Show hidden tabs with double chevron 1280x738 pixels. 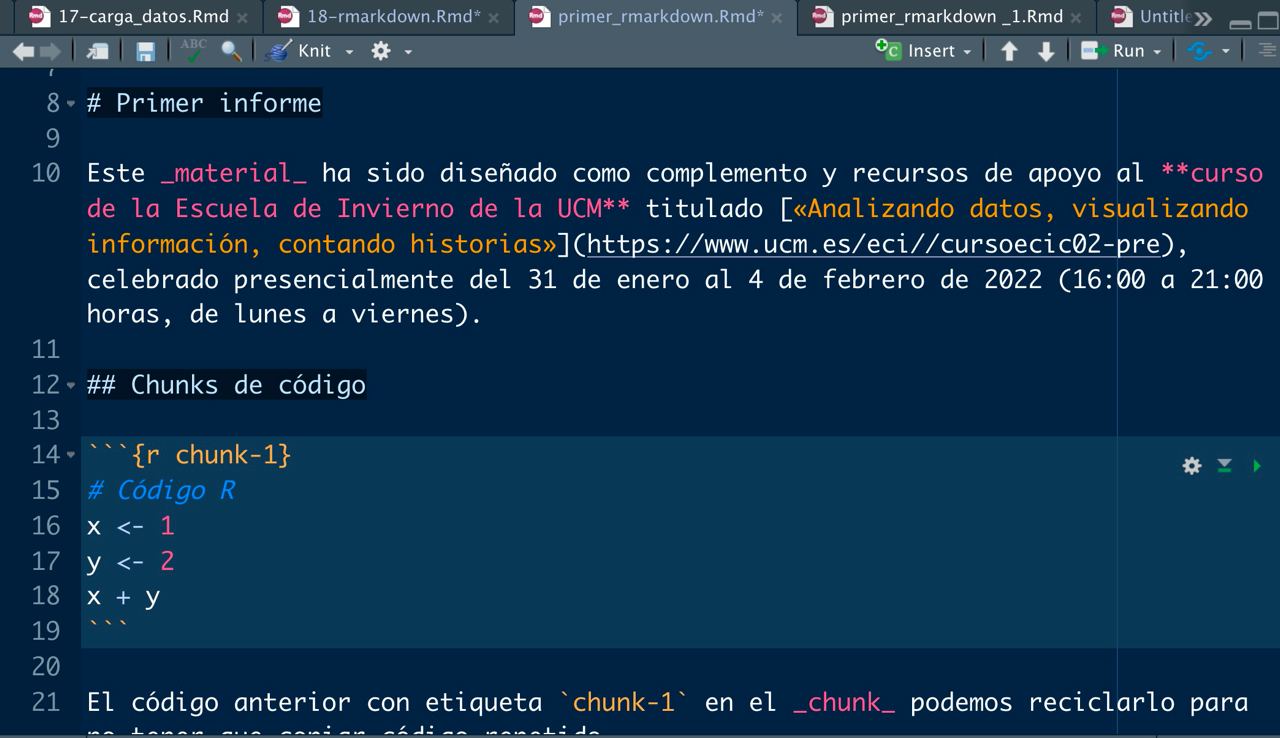pos(1203,18)
